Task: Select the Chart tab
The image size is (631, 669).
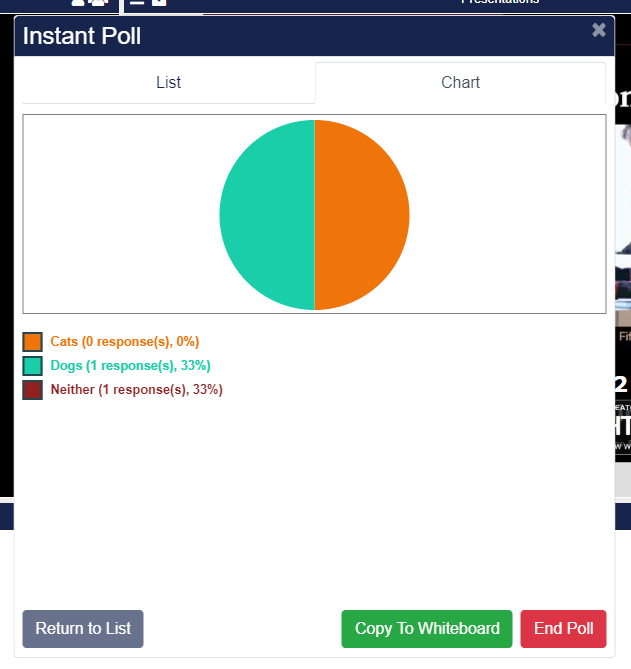Action: [460, 83]
